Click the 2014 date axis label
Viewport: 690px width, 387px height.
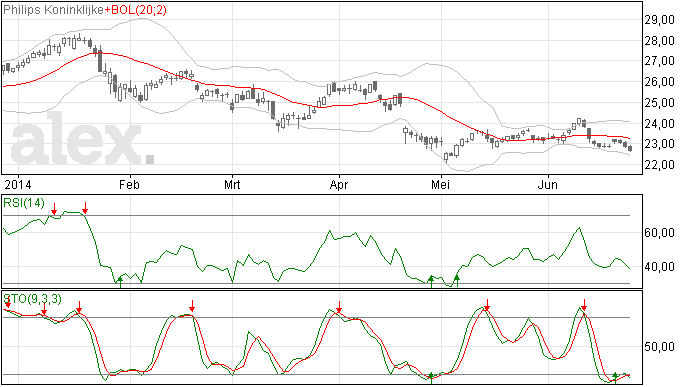point(18,184)
